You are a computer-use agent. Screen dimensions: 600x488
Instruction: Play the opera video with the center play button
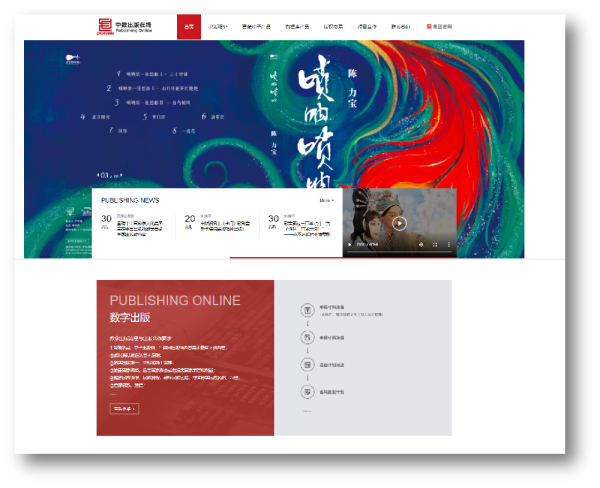(x=399, y=224)
